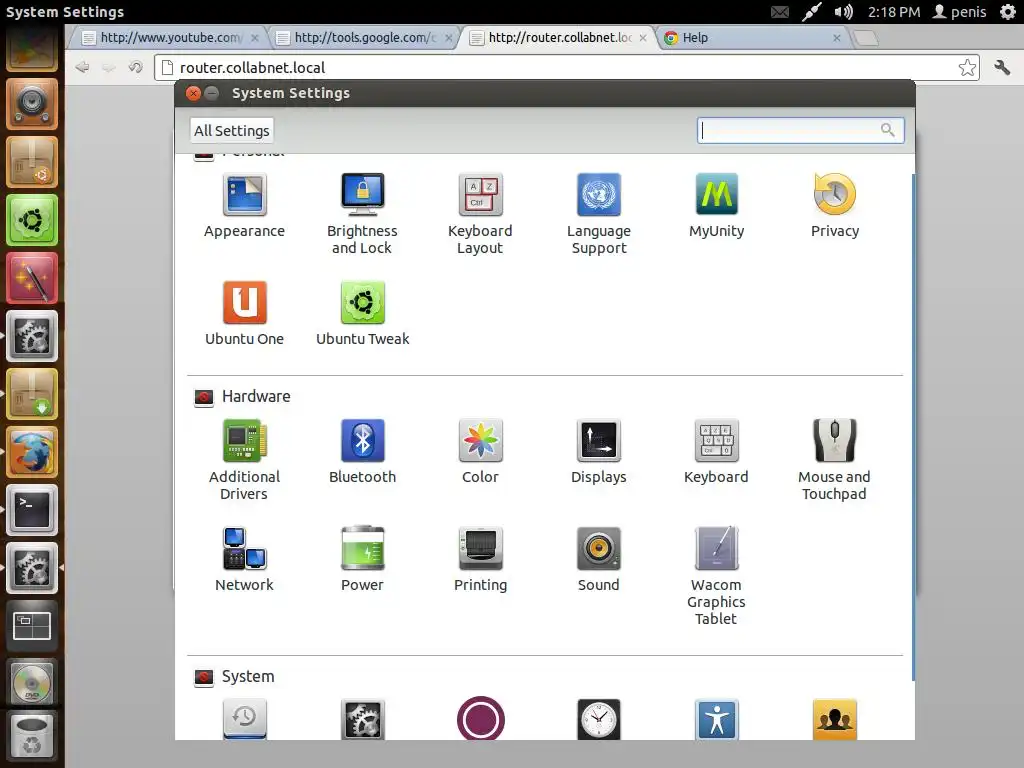The width and height of the screenshot is (1024, 768).
Task: Switch to the Help browser tab
Action: click(751, 38)
